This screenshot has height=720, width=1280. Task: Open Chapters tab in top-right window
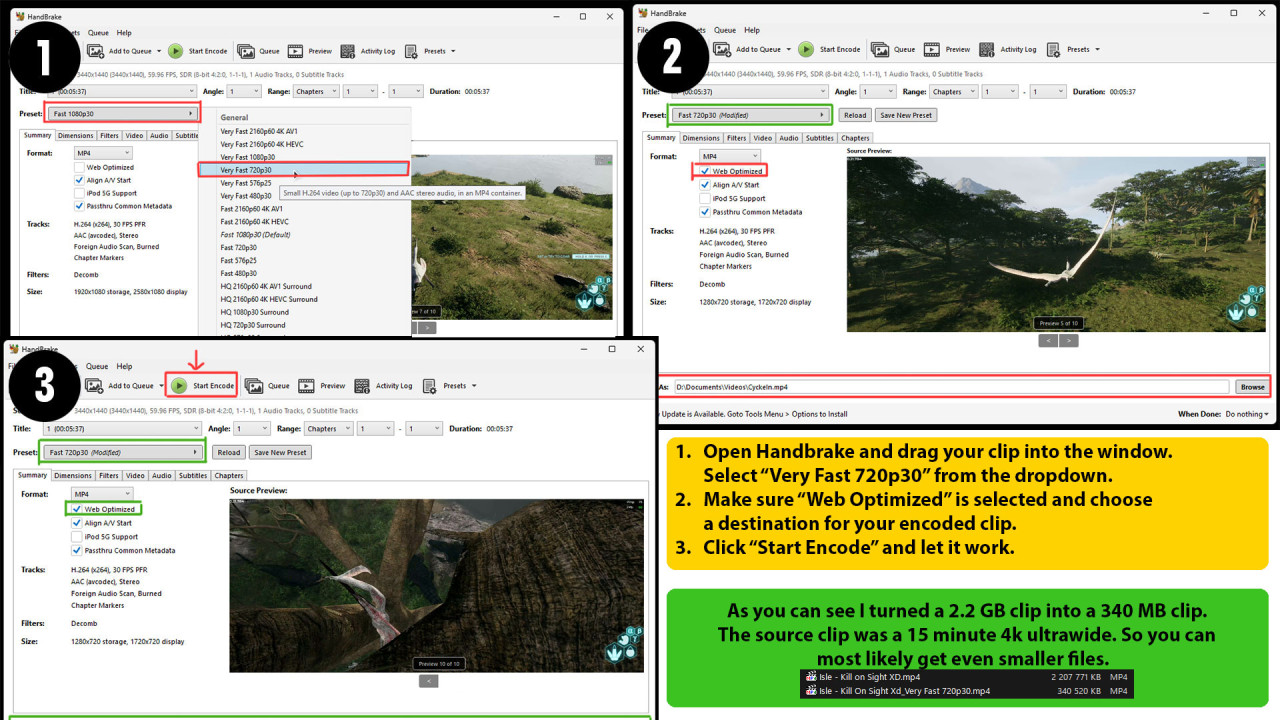(855, 138)
